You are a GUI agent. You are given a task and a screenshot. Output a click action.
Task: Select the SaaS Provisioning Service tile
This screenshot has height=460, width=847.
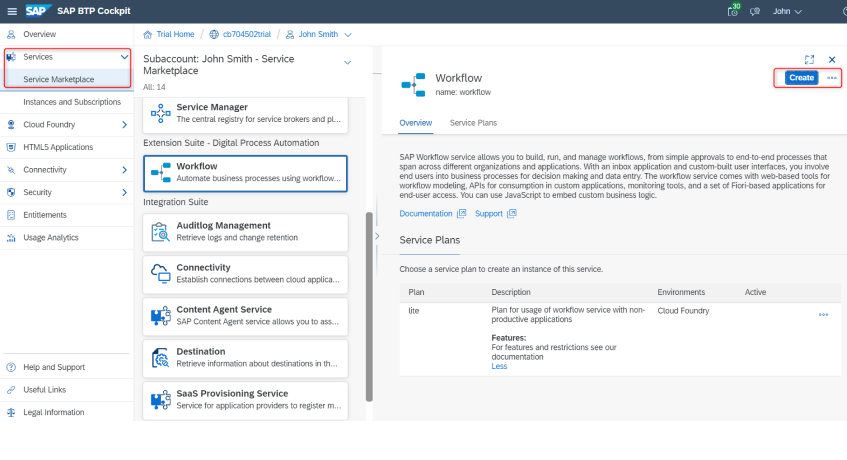[x=246, y=400]
